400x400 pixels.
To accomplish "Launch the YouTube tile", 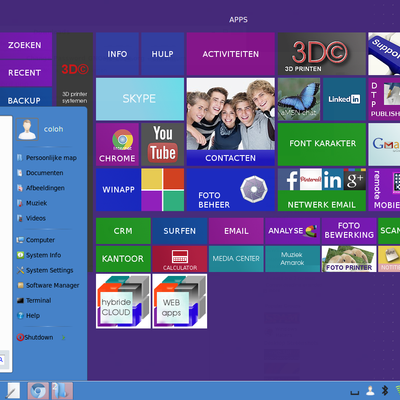I will coord(163,144).
